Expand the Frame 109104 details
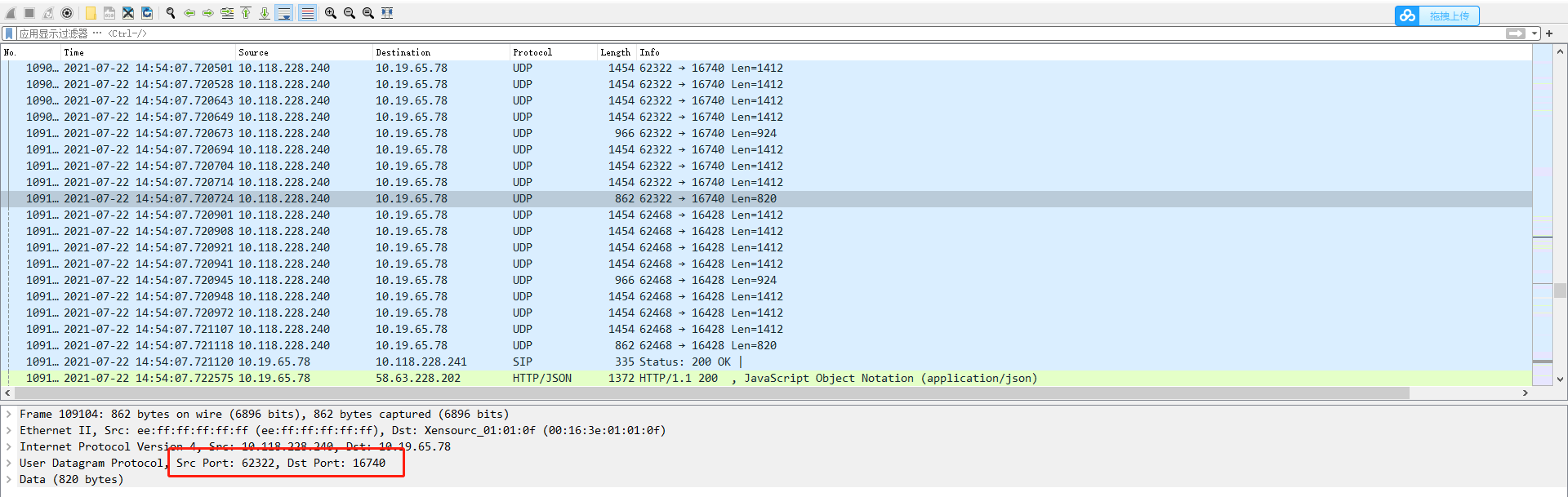 [9, 414]
